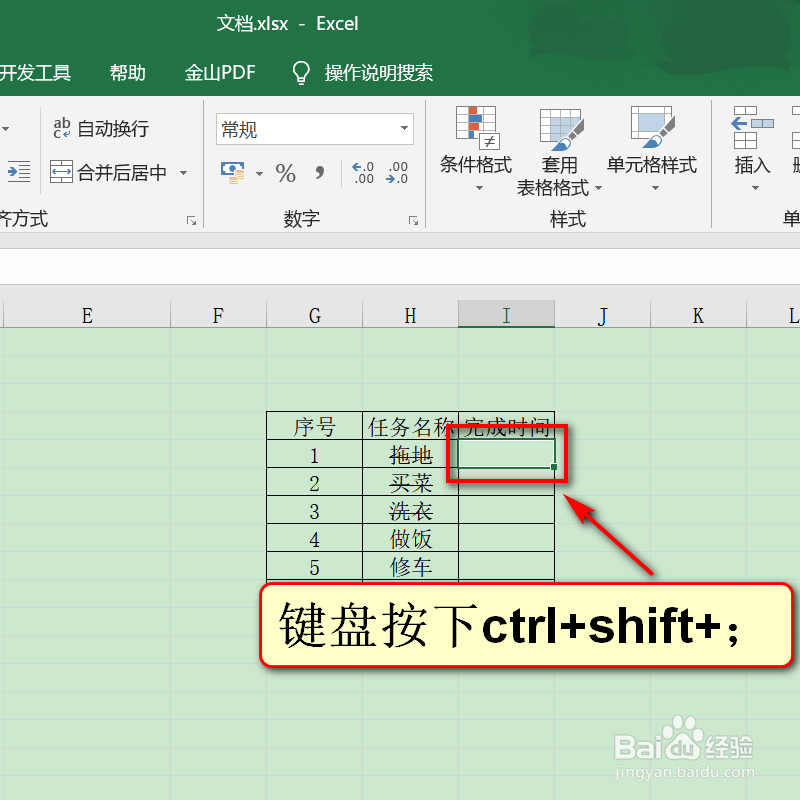This screenshot has width=800, height=800.
Task: Select column E header
Action: click(87, 314)
